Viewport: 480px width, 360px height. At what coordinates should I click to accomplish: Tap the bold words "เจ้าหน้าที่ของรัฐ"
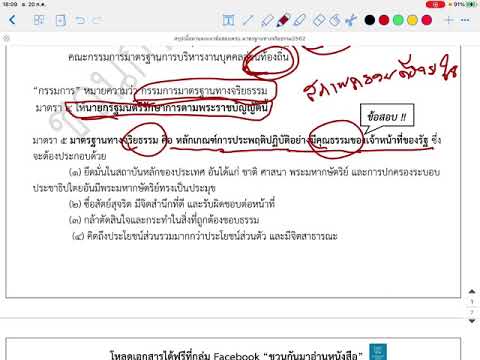pyautogui.click(x=396, y=140)
